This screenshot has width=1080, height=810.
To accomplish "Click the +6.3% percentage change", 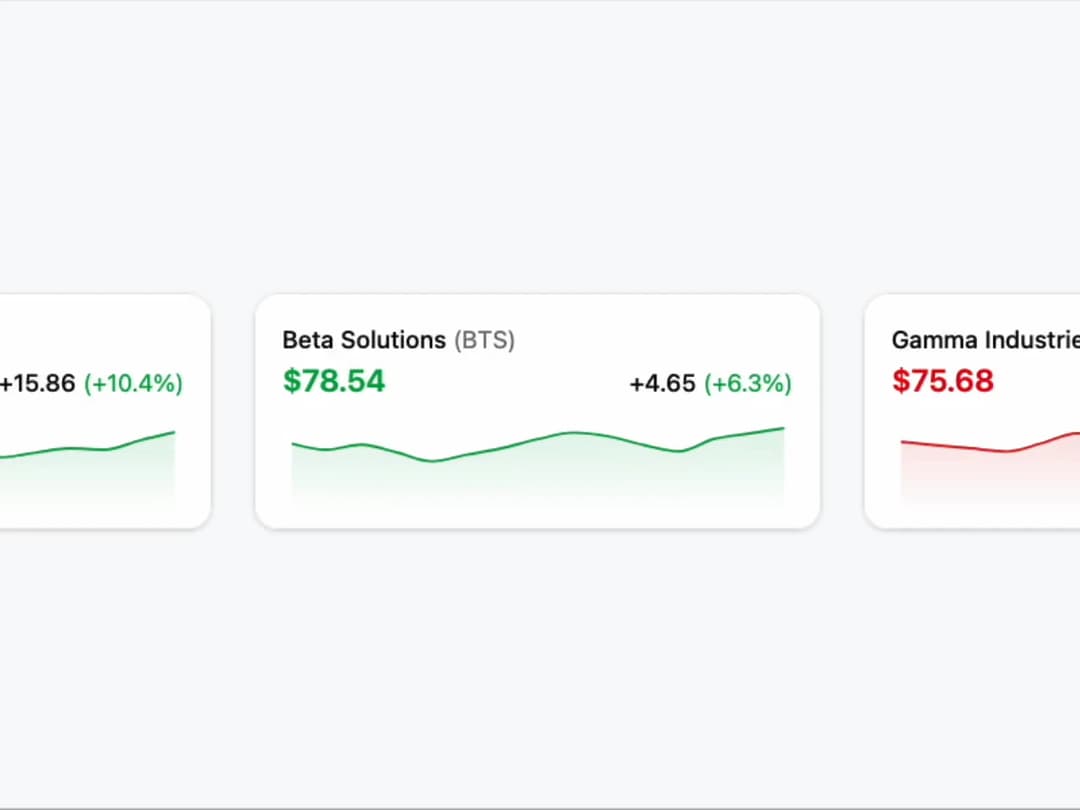I will coord(748,383).
